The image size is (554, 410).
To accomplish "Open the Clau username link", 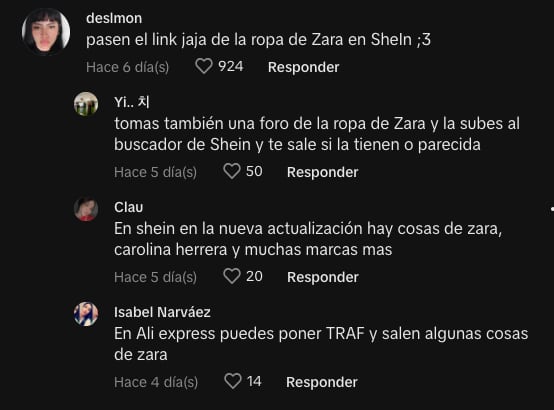I will tap(129, 207).
